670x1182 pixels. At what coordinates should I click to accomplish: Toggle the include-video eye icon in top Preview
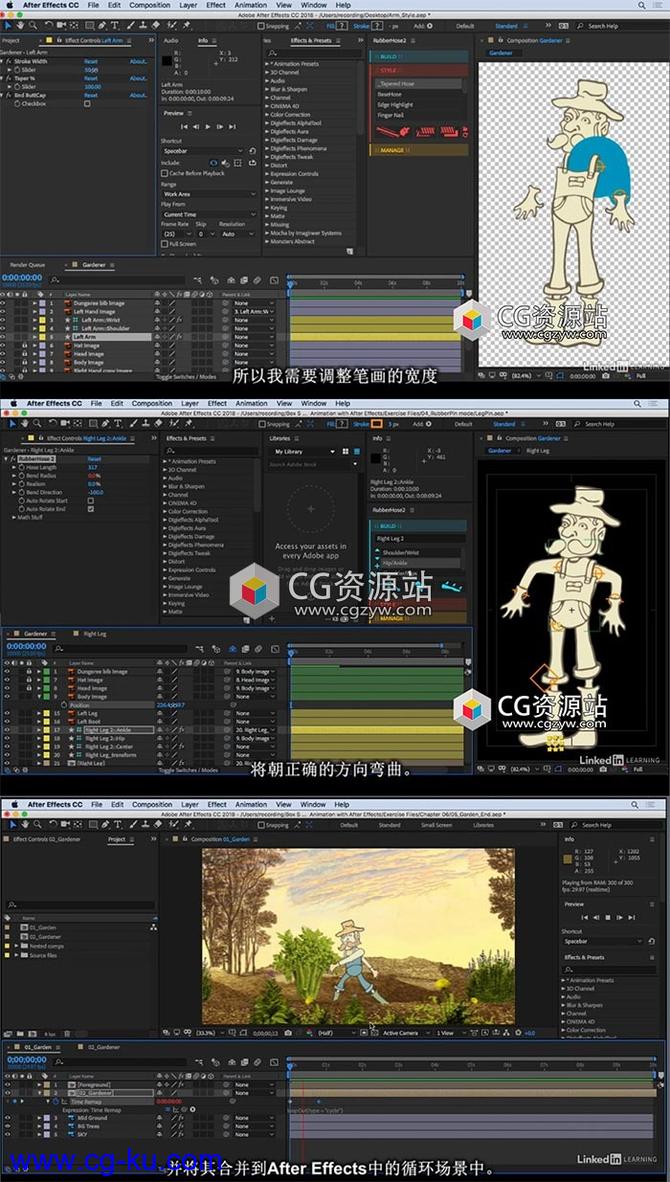point(214,162)
